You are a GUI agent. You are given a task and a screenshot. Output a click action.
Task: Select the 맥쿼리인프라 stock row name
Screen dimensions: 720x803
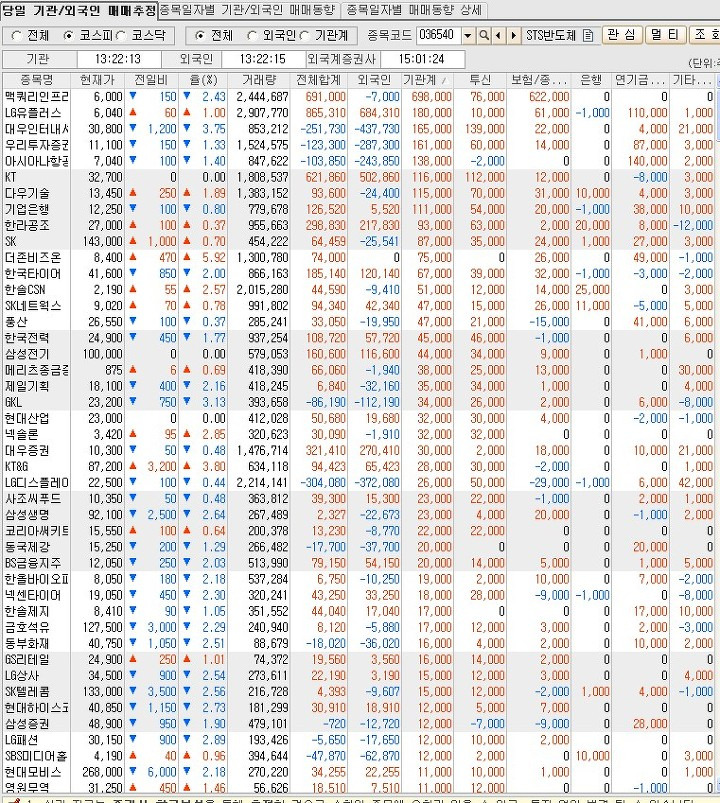pyautogui.click(x=36, y=97)
